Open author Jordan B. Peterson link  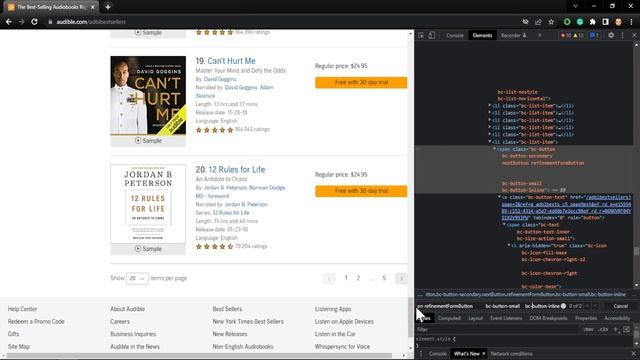pos(225,188)
